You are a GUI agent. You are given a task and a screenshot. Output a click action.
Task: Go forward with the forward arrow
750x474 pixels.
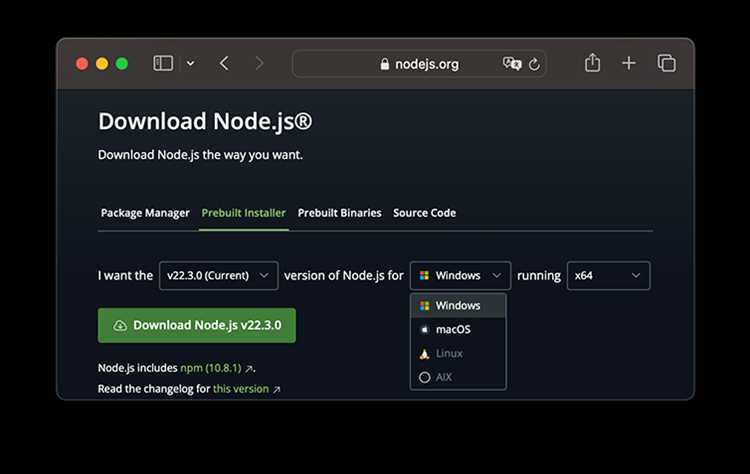pos(259,63)
